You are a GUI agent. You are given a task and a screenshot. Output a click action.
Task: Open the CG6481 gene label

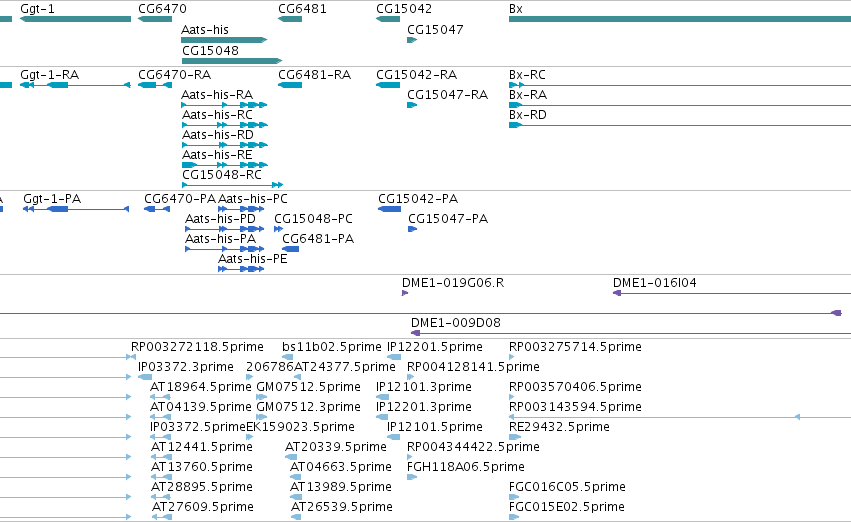pos(302,9)
